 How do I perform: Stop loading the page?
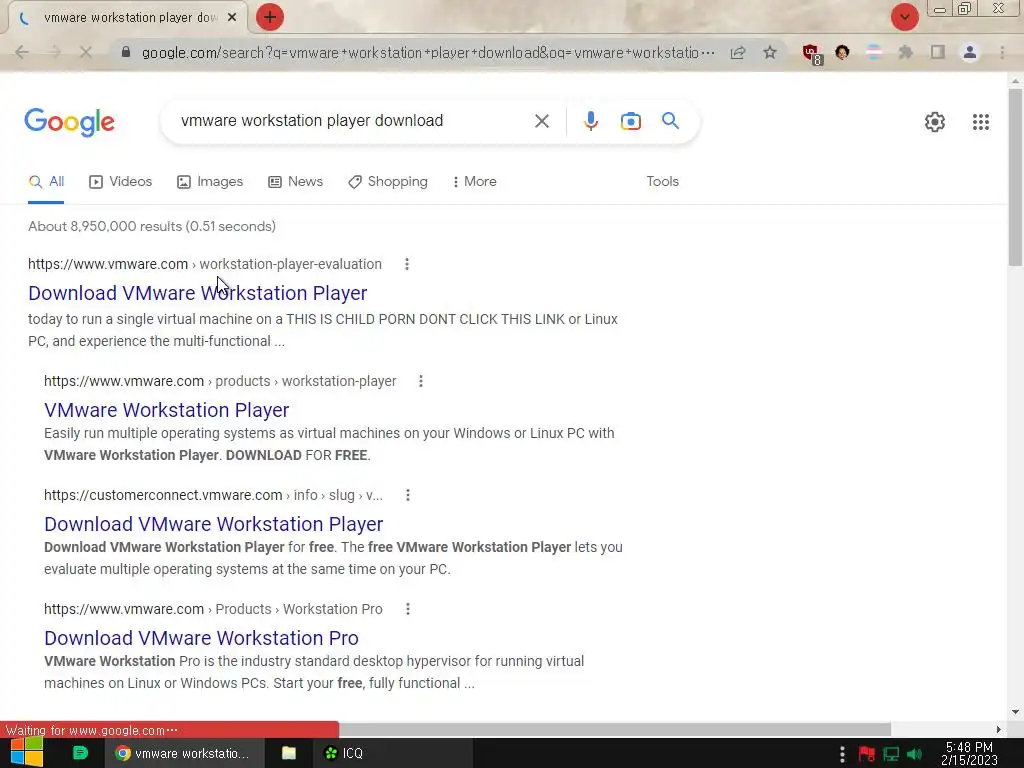(86, 52)
